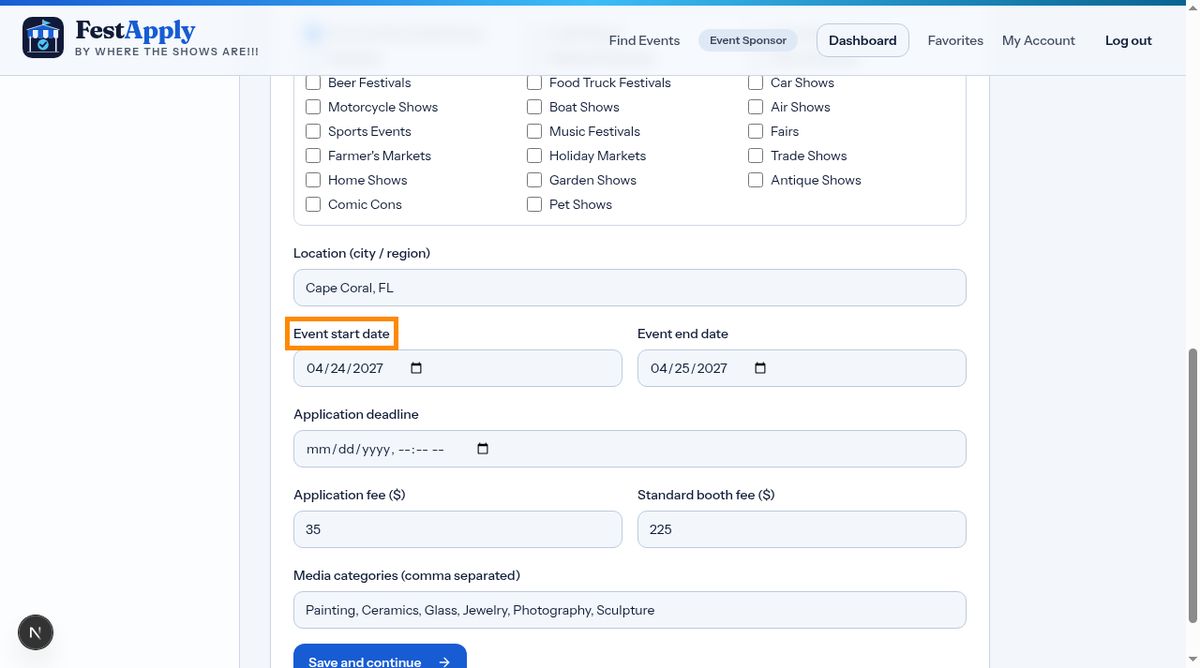This screenshot has width=1200, height=668.
Task: Toggle the Comic Cons checkbox
Action: pyautogui.click(x=313, y=204)
